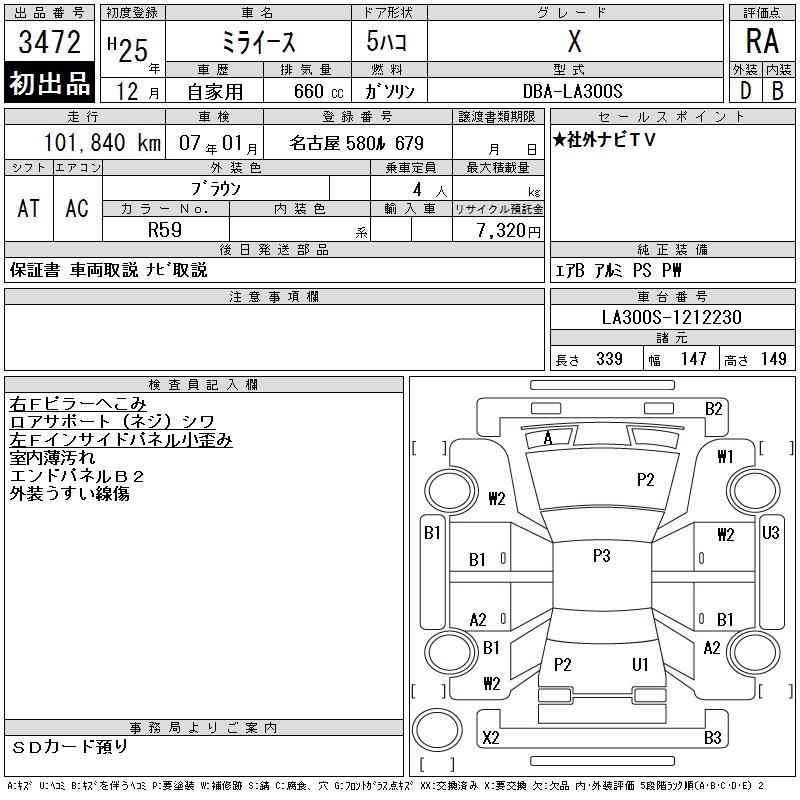Select the note 左Fインサイドパネル小歪み

point(121,439)
